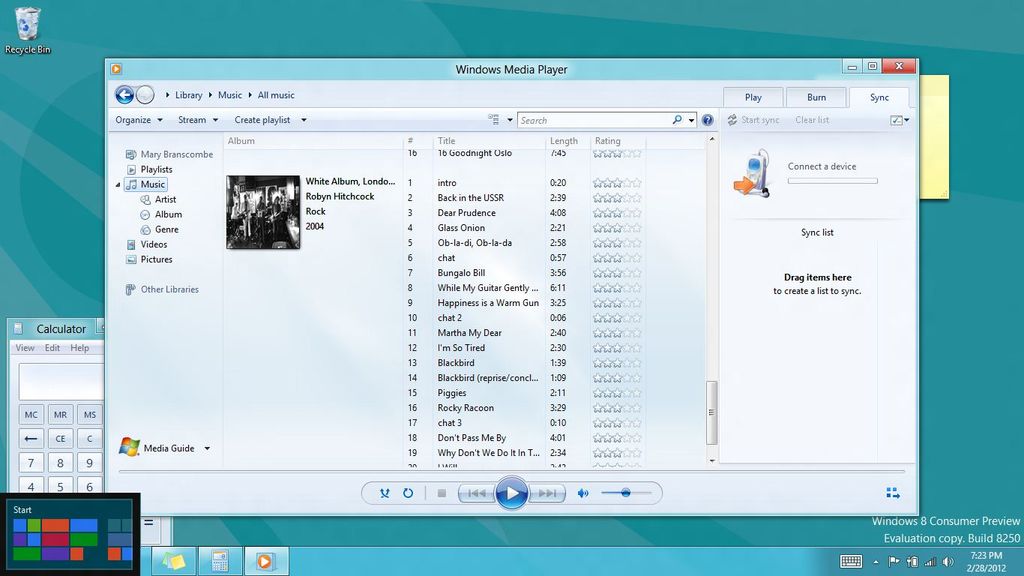Enable shuffle playback

pos(385,492)
